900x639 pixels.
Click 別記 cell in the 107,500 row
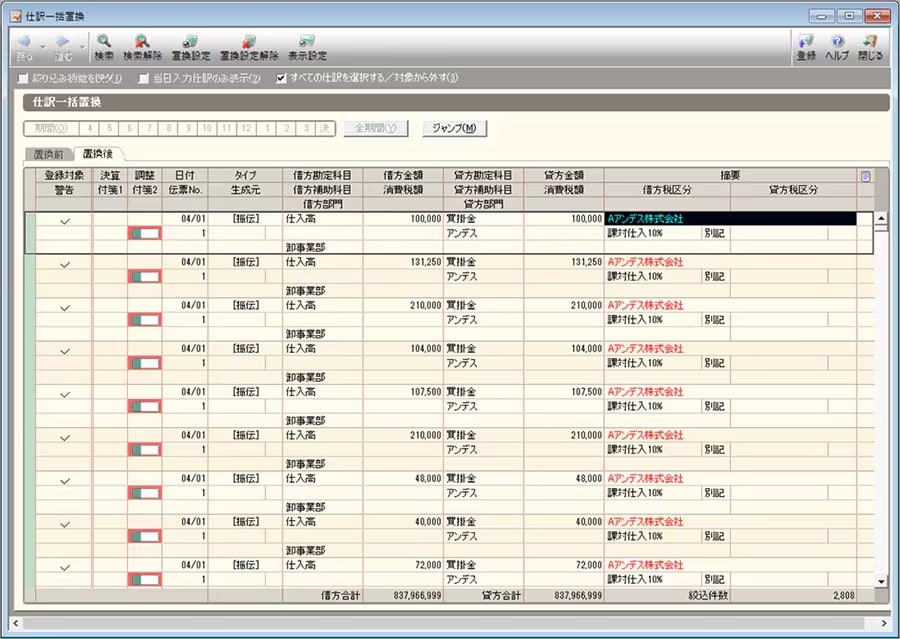click(715, 406)
